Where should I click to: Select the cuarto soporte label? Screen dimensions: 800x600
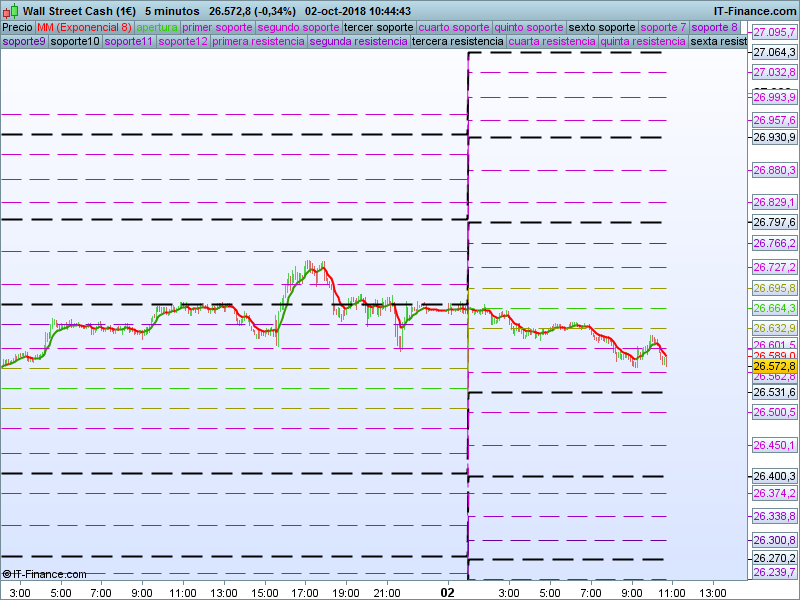pyautogui.click(x=454, y=28)
